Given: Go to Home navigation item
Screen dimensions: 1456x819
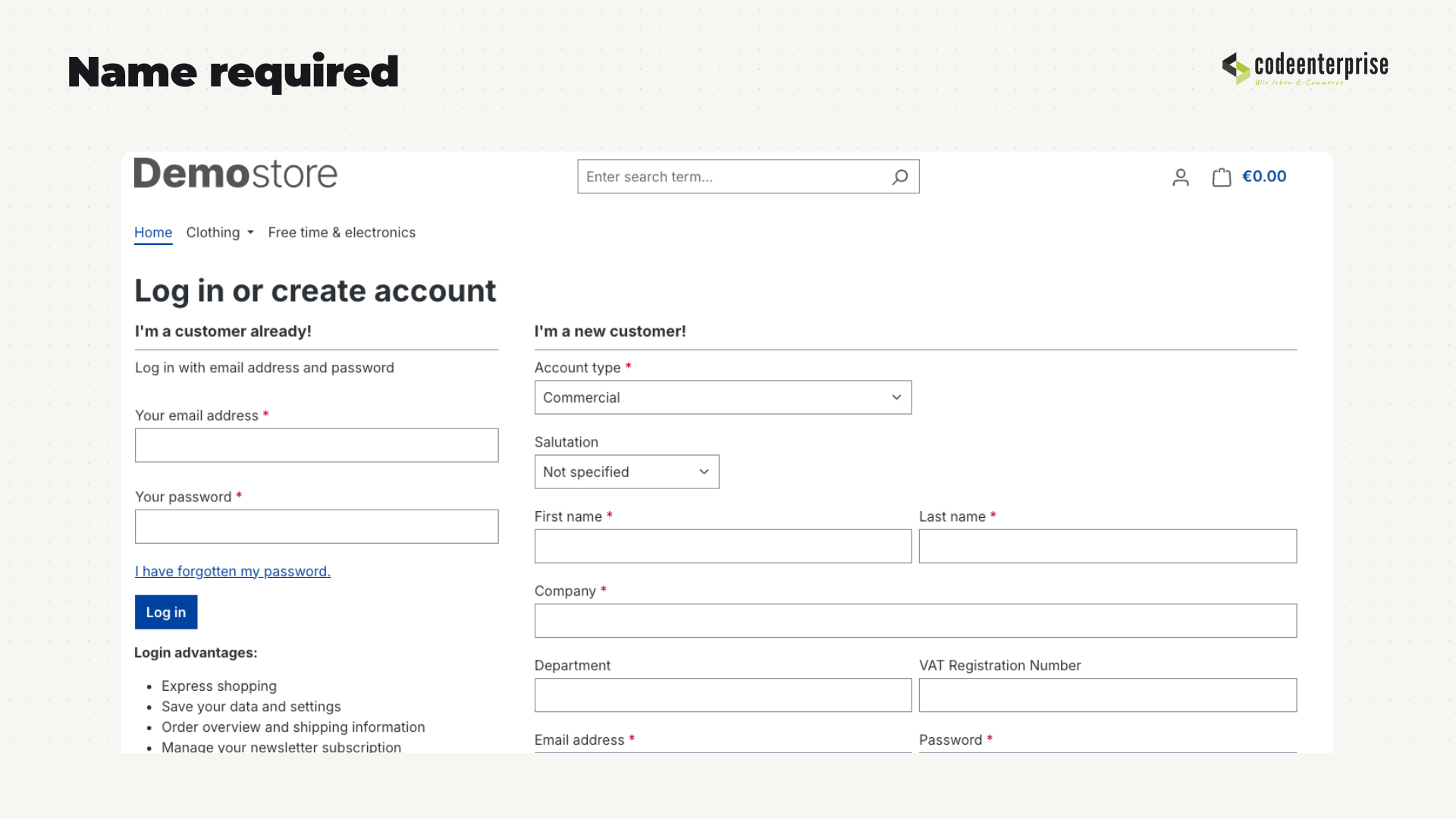Looking at the screenshot, I should pyautogui.click(x=153, y=233).
